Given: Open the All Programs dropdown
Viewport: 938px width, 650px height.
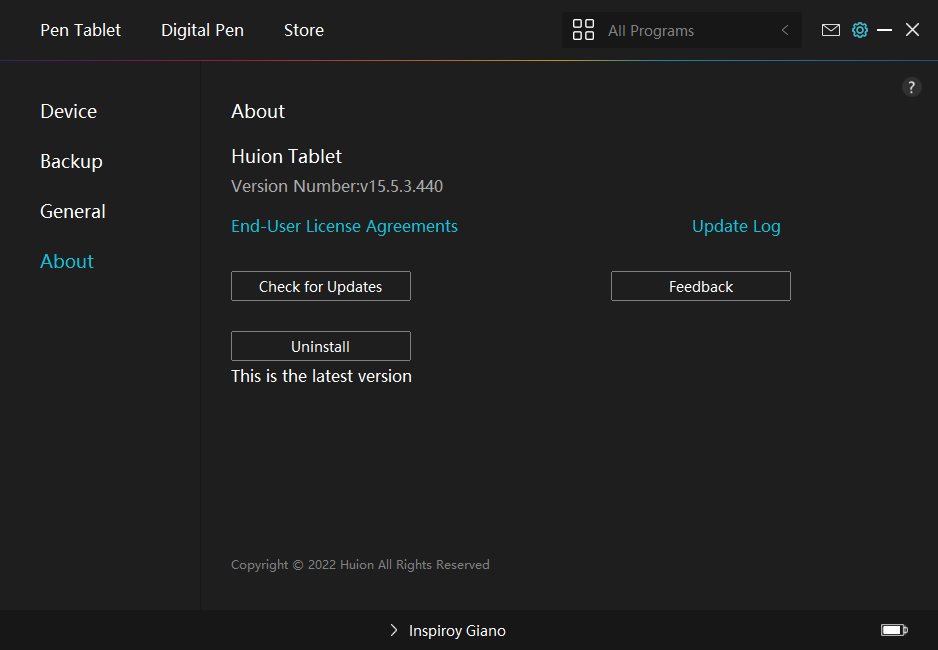Looking at the screenshot, I should [680, 30].
